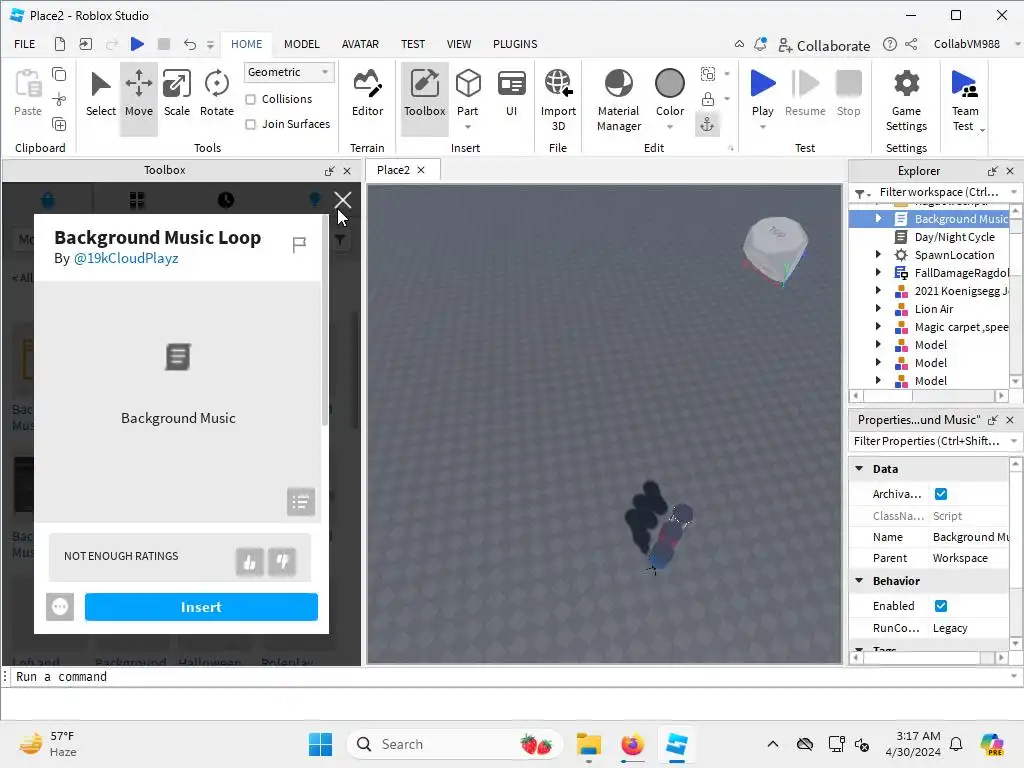Start the Play test

coord(762,85)
